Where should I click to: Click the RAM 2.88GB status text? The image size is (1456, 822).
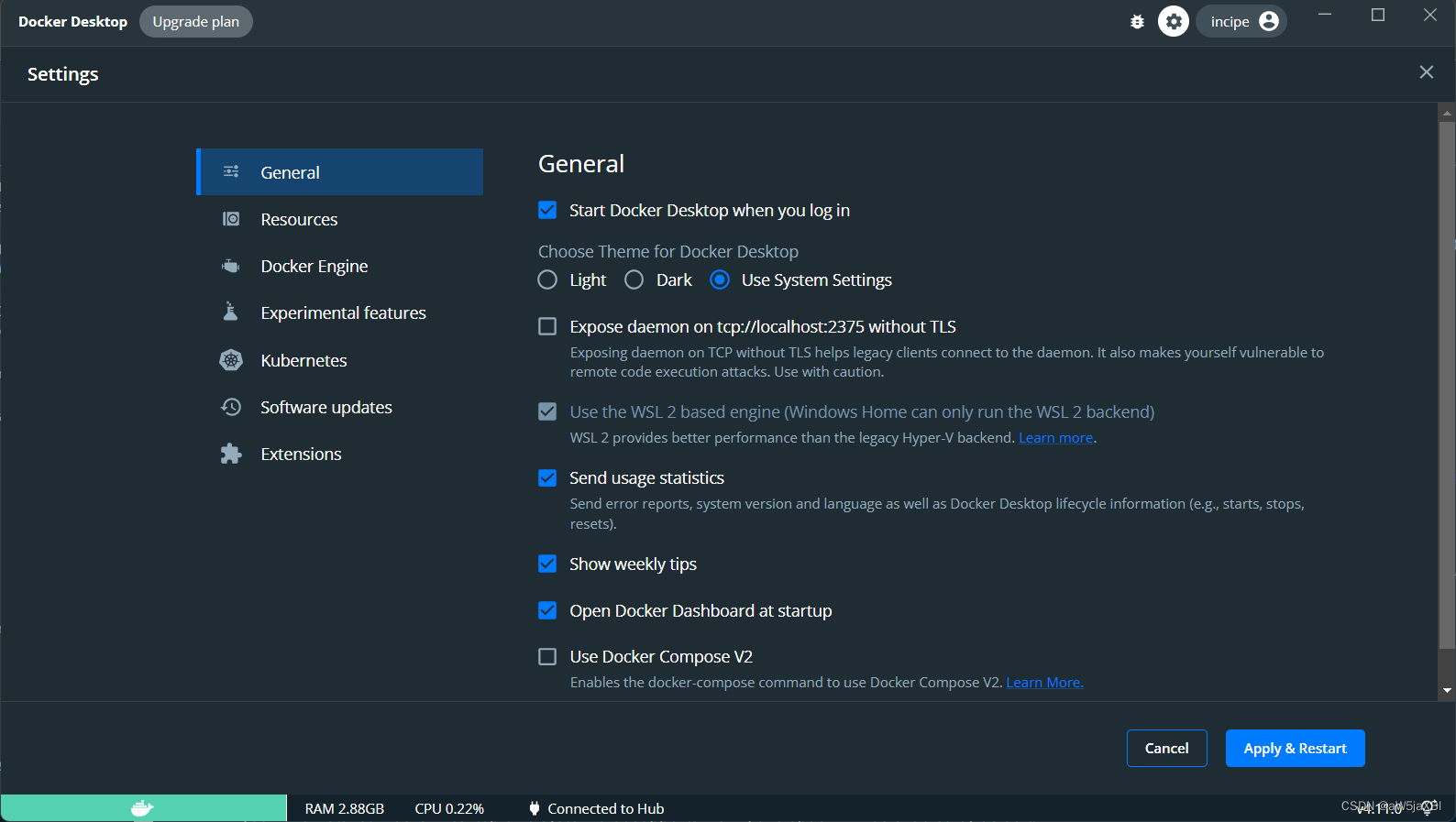(x=345, y=808)
